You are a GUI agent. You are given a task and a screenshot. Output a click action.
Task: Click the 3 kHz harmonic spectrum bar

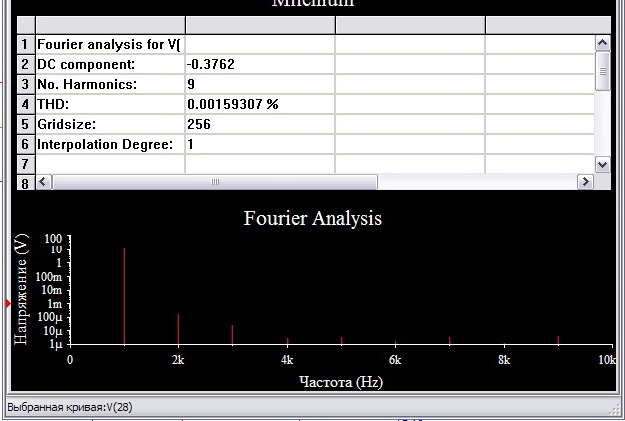click(232, 334)
